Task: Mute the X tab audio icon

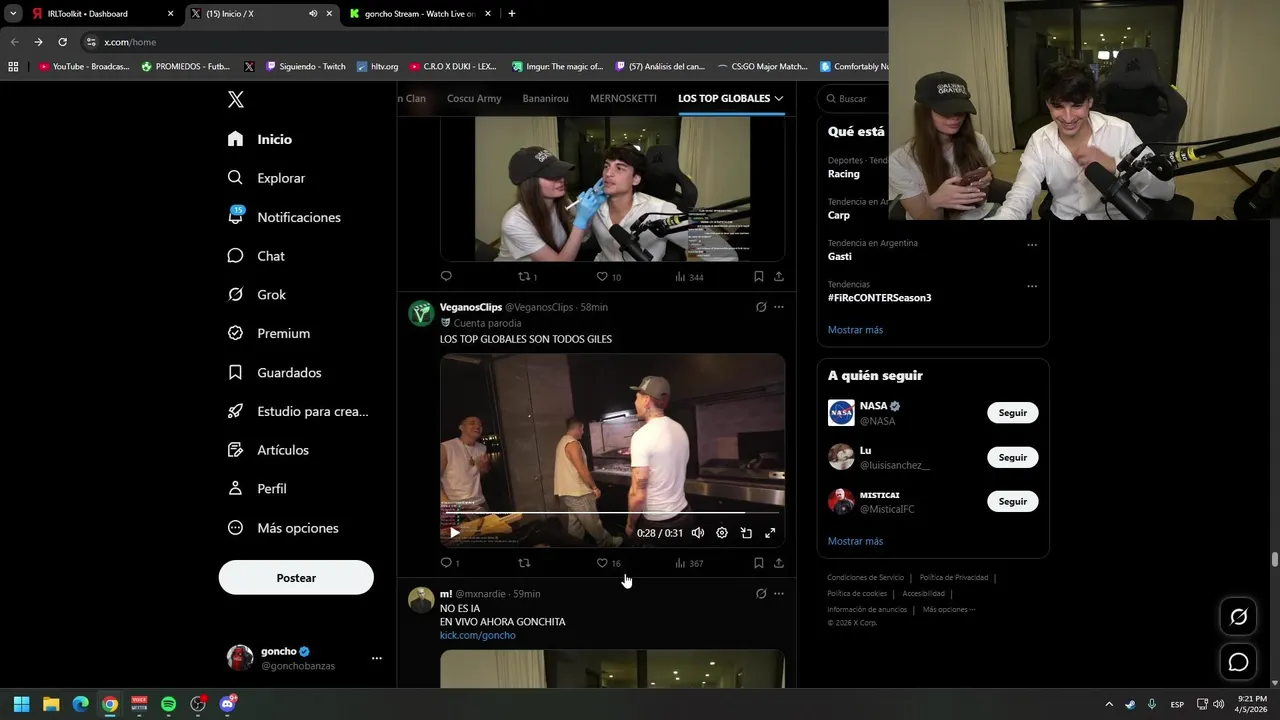Action: click(x=313, y=14)
